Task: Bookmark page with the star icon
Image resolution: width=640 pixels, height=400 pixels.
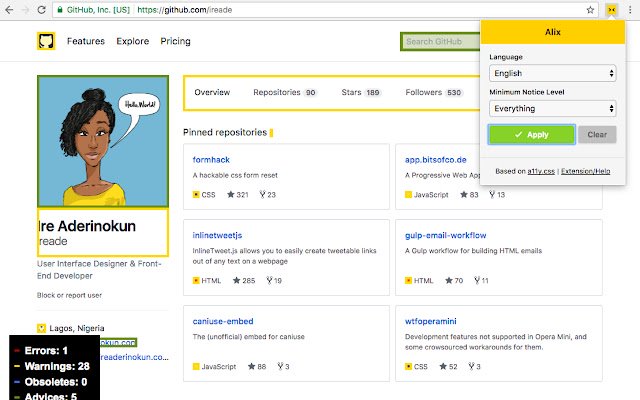Action: (590, 10)
